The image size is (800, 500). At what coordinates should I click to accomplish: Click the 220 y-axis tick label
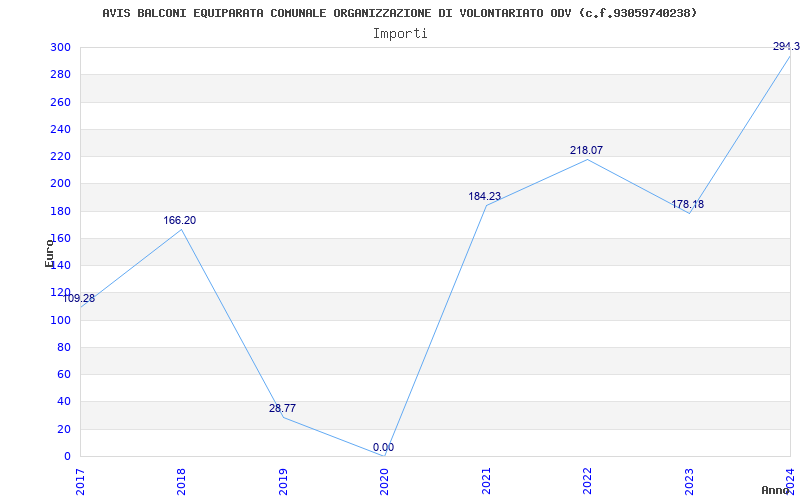click(x=60, y=157)
